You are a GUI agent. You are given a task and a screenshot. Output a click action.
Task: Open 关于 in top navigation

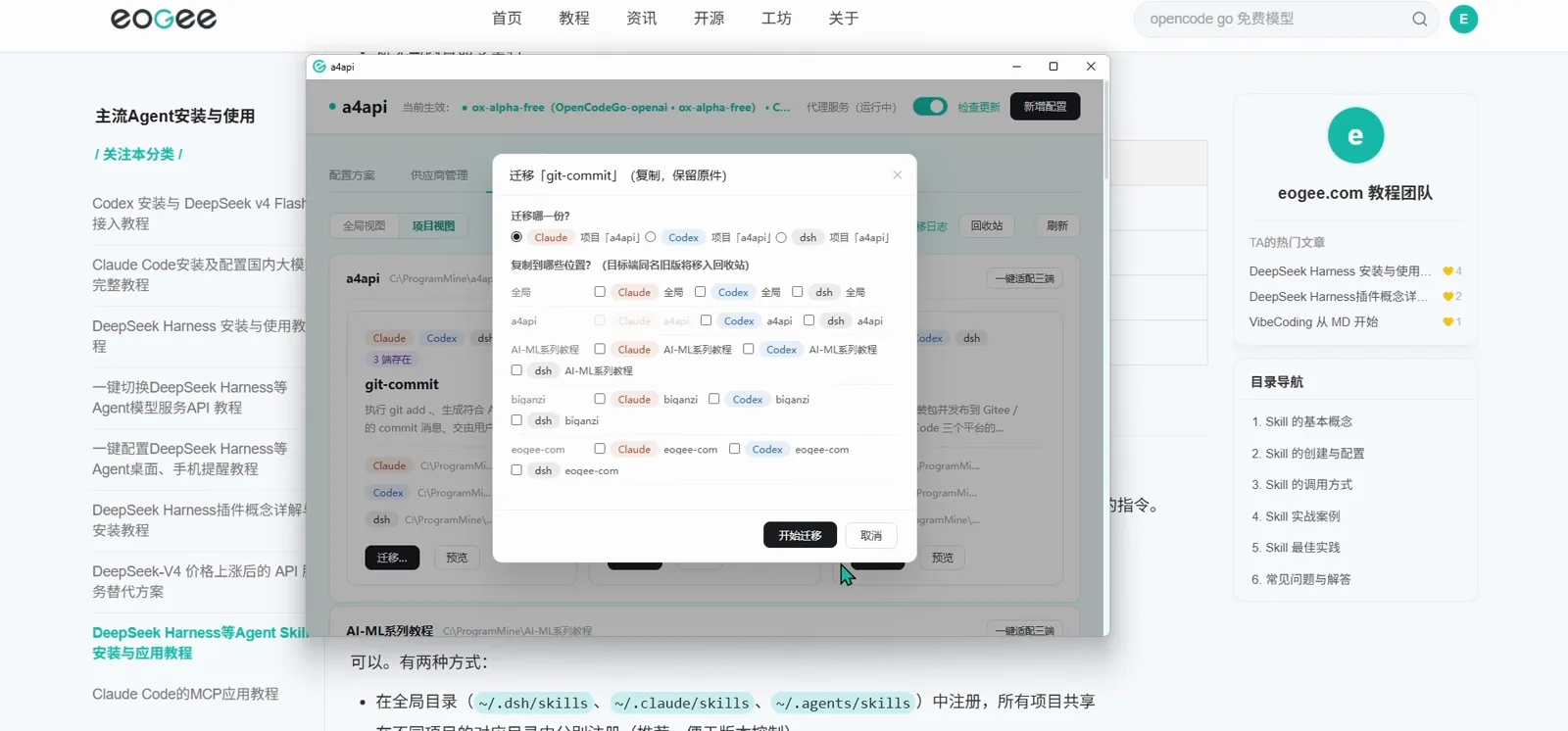pyautogui.click(x=844, y=19)
